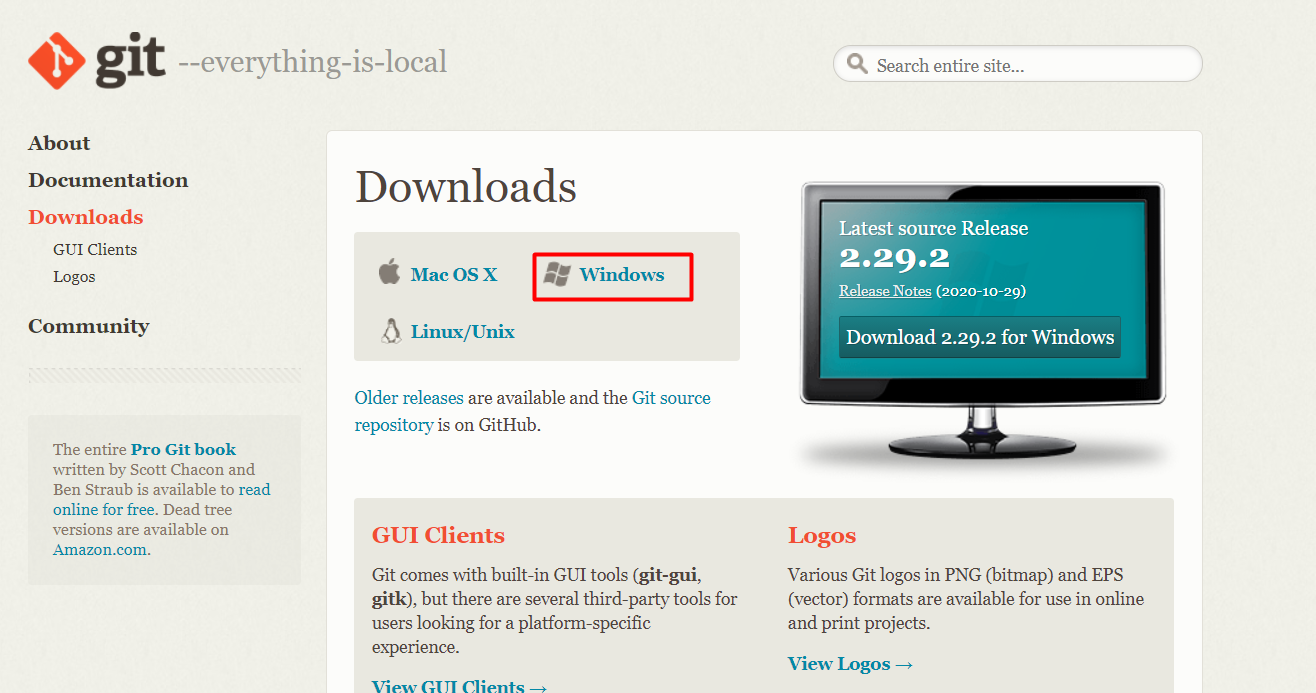Click the monitor image with latest release
The height and width of the screenshot is (693, 1316).
pyautogui.click(x=982, y=323)
